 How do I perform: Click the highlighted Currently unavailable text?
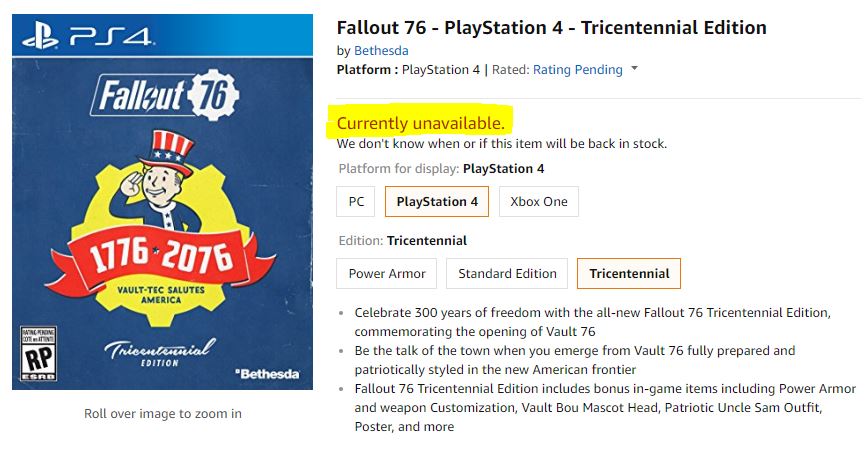[421, 123]
